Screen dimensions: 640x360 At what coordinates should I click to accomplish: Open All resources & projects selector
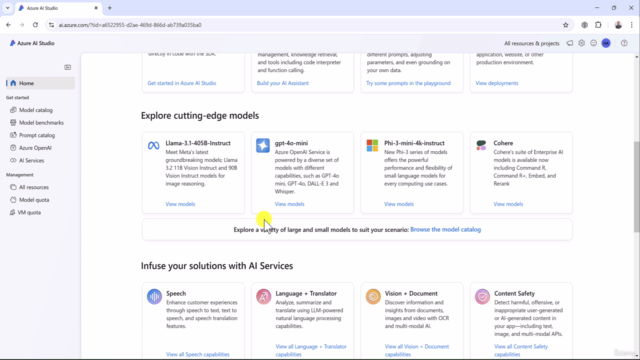pyautogui.click(x=531, y=43)
